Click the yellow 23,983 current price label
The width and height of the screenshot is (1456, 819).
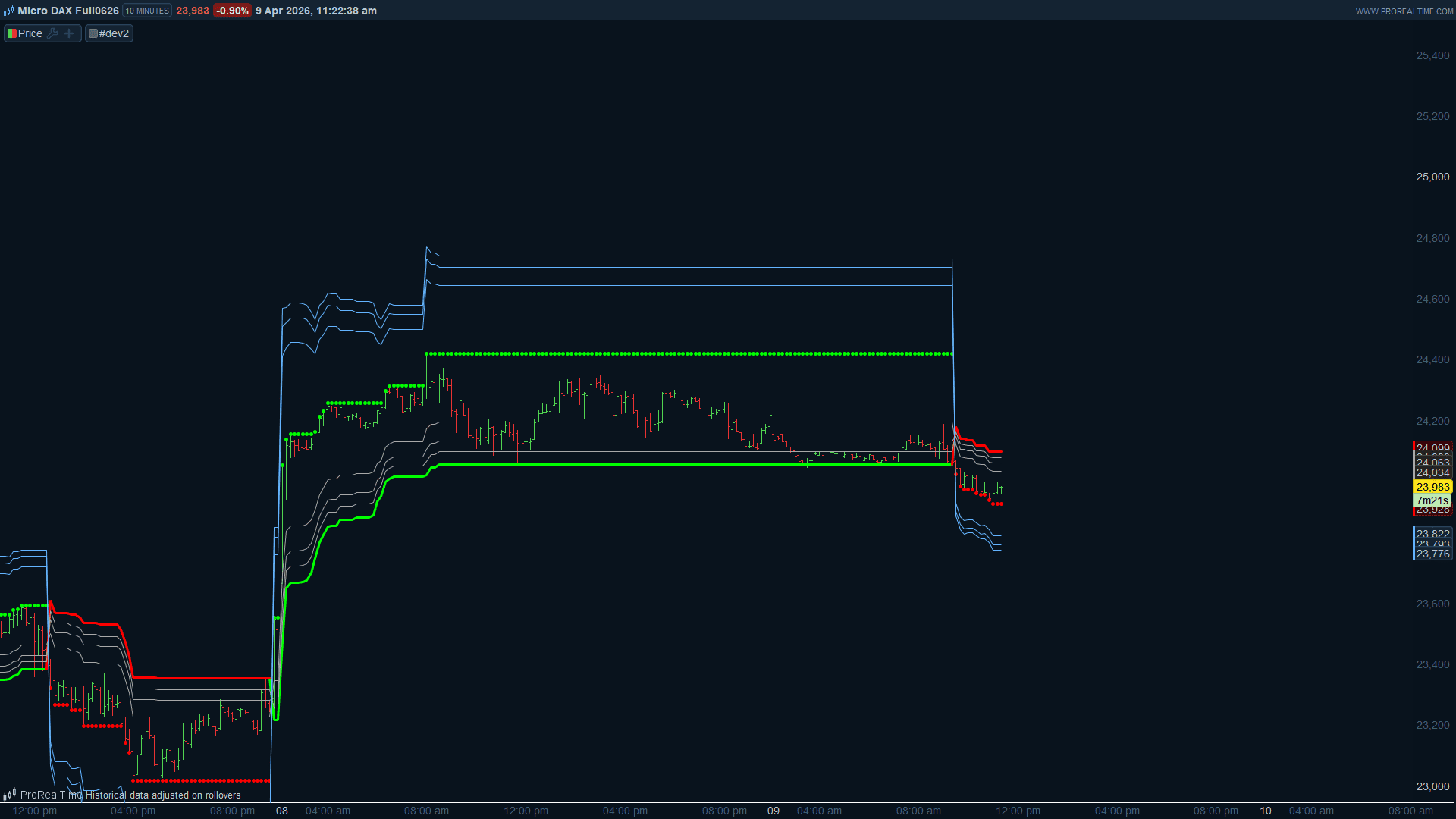coord(1432,487)
